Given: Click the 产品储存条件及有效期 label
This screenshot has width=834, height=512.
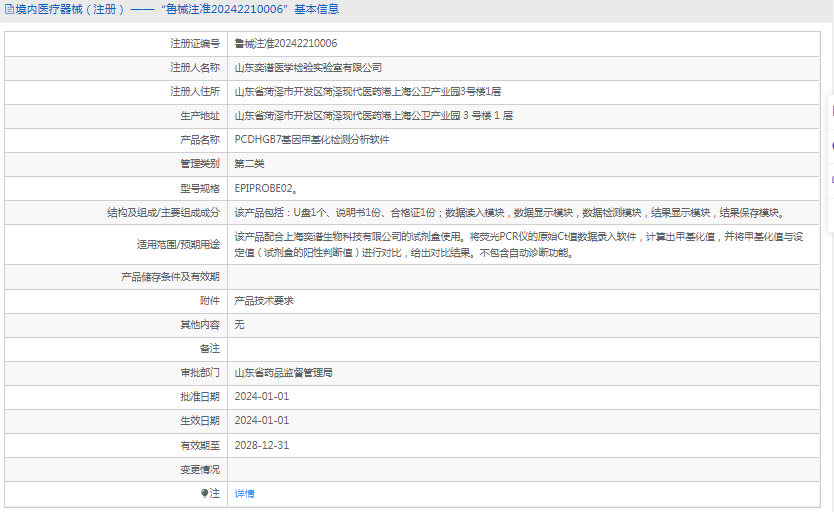Looking at the screenshot, I should pos(170,277).
